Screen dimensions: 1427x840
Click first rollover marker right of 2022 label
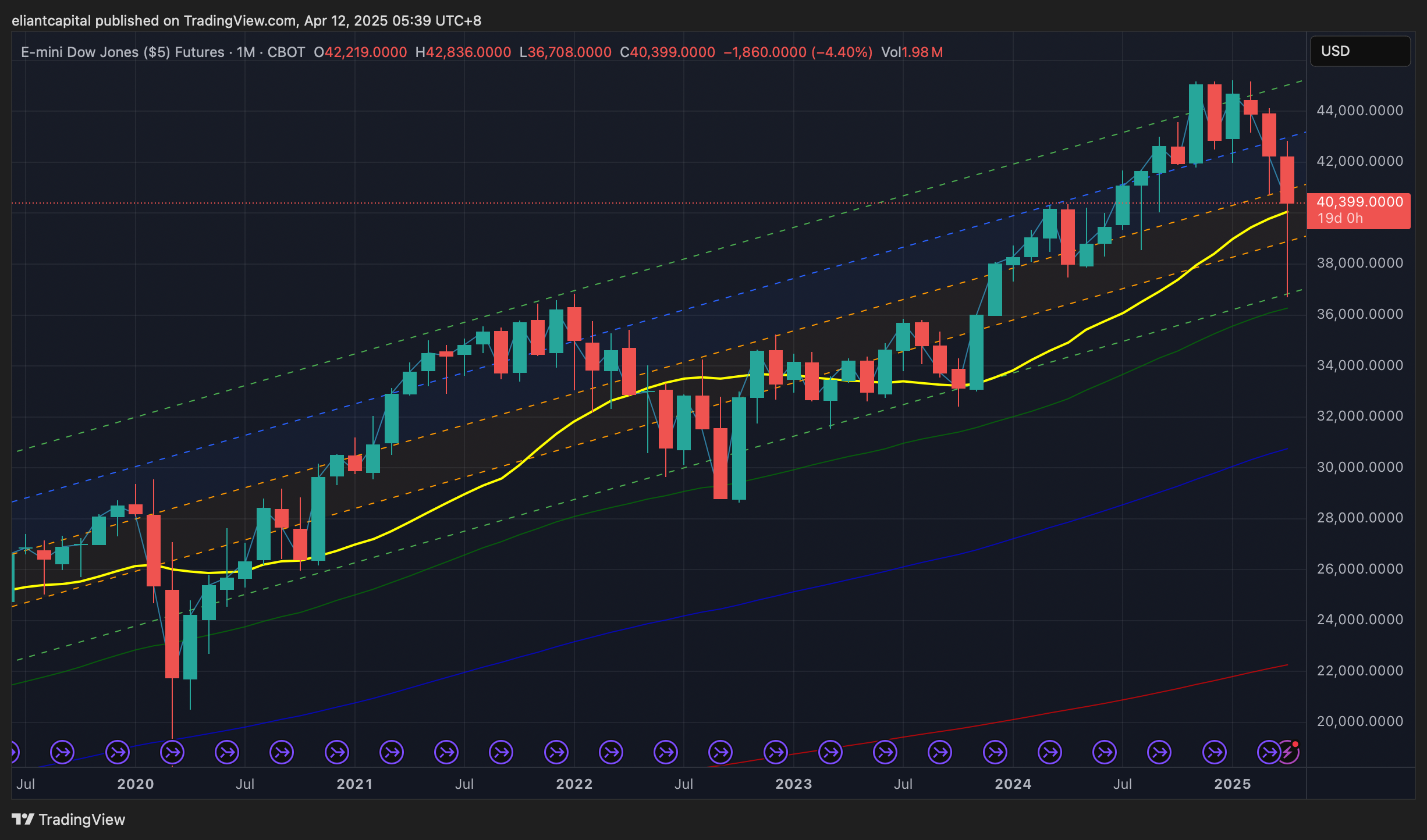(x=611, y=752)
